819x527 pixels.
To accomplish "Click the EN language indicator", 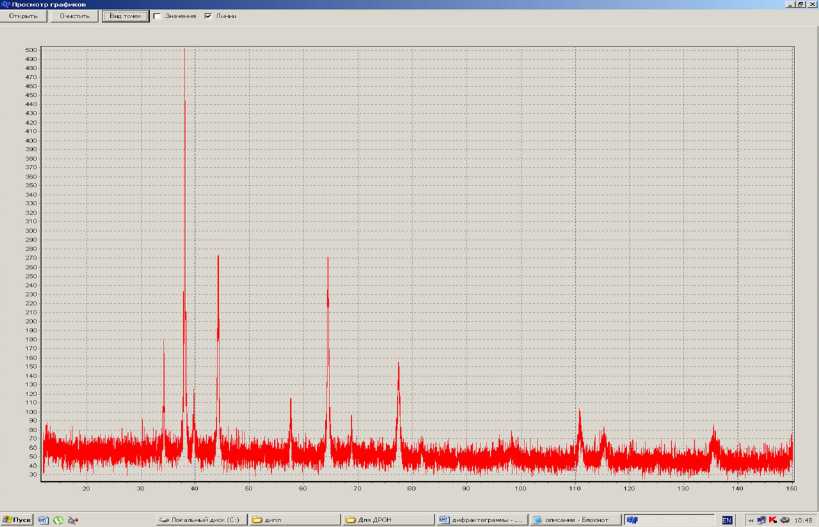I will point(727,520).
